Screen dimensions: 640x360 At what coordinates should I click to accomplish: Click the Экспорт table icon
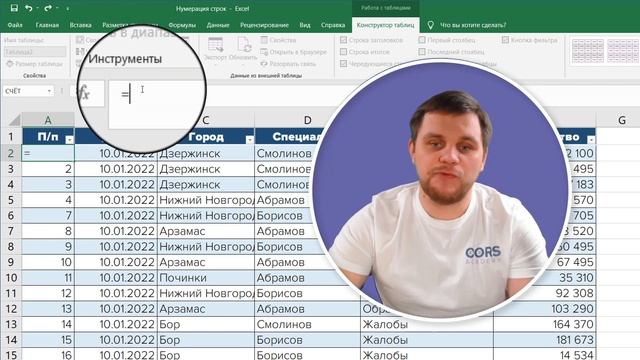point(215,45)
